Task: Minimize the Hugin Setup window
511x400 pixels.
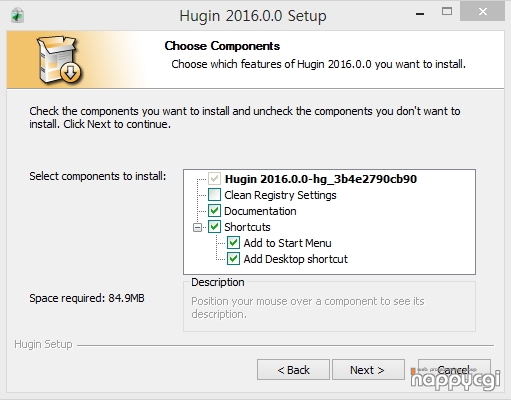Action: tap(420, 13)
